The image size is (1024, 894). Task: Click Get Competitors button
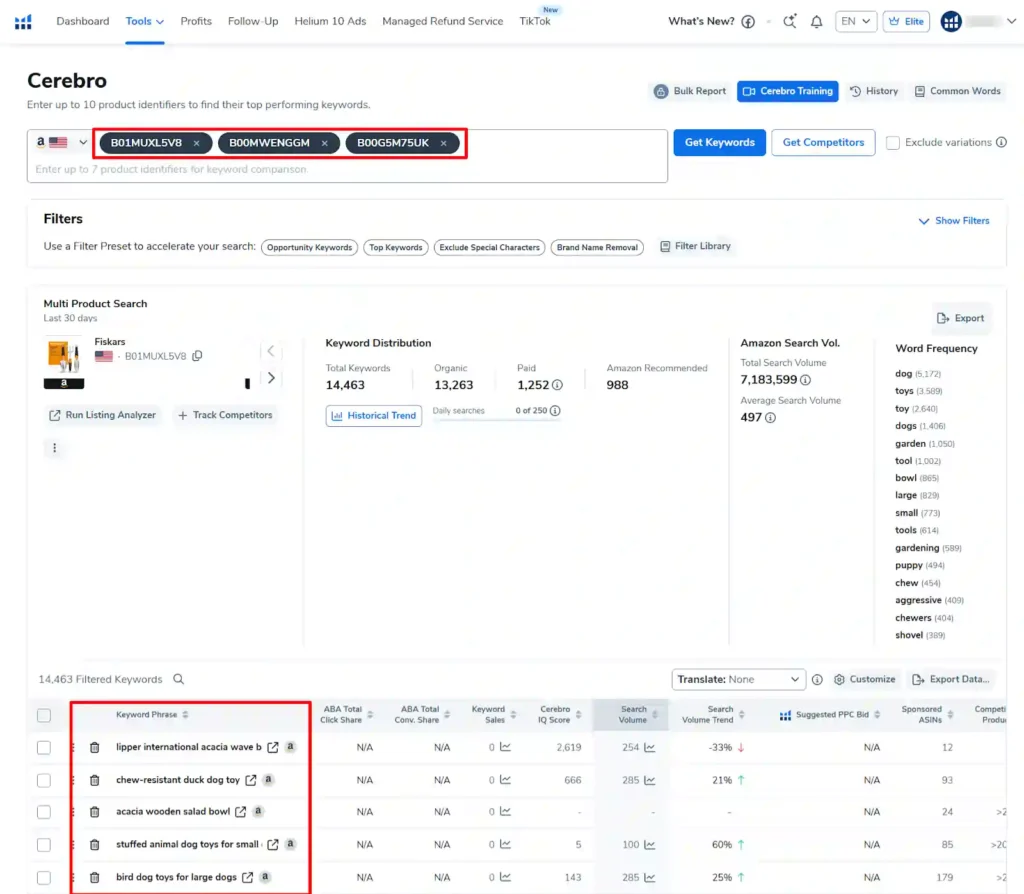click(823, 142)
